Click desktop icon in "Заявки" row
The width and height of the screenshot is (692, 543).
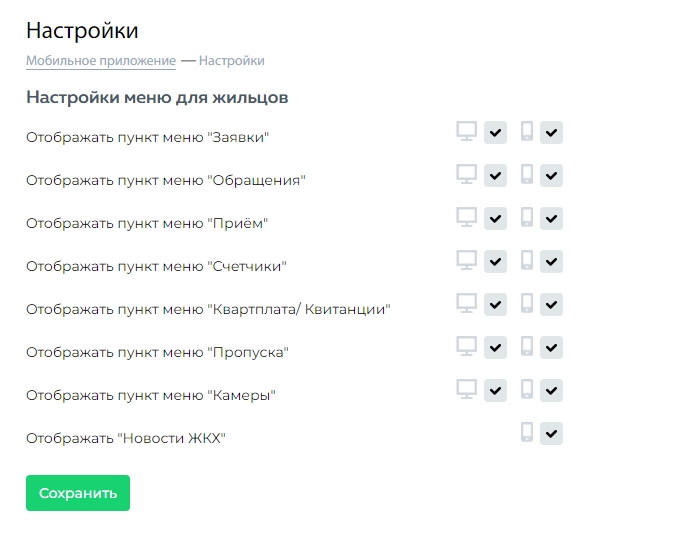(x=466, y=132)
